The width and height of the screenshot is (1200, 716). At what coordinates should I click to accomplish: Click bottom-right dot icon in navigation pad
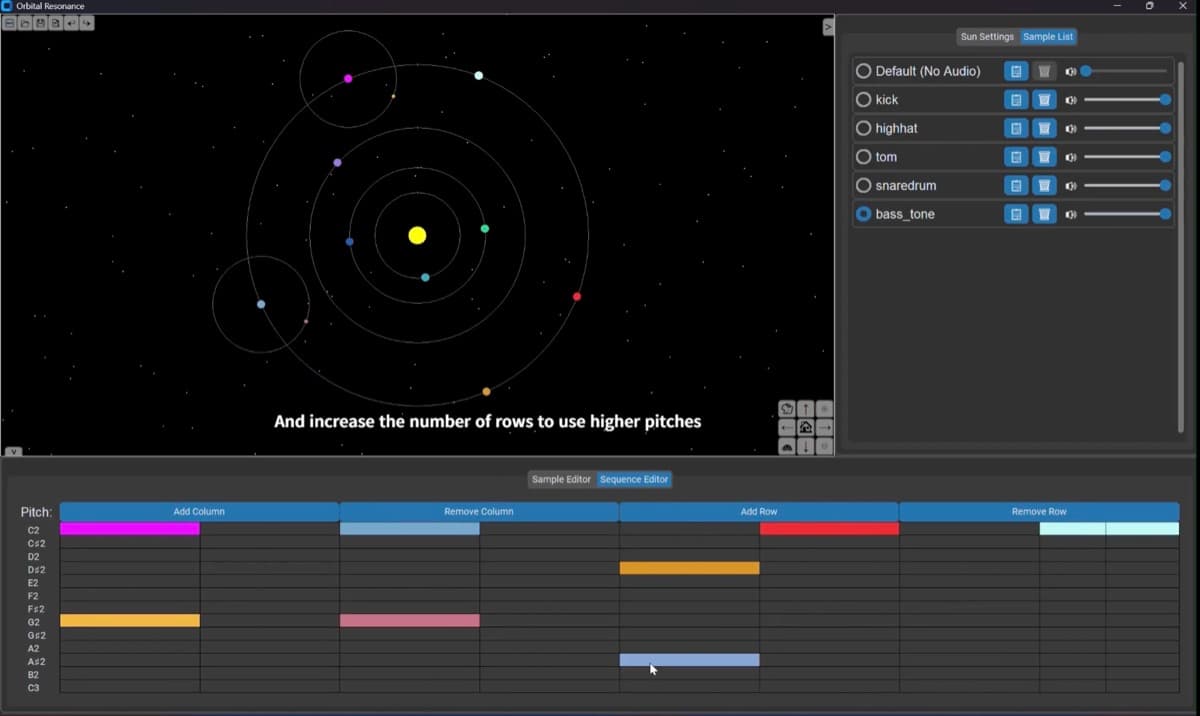(825, 447)
